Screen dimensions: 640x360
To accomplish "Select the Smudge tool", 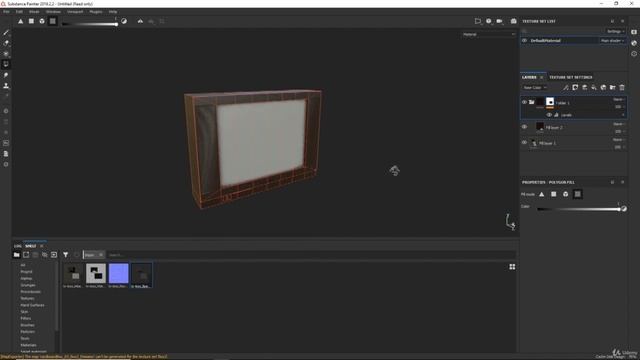I will click(x=6, y=75).
